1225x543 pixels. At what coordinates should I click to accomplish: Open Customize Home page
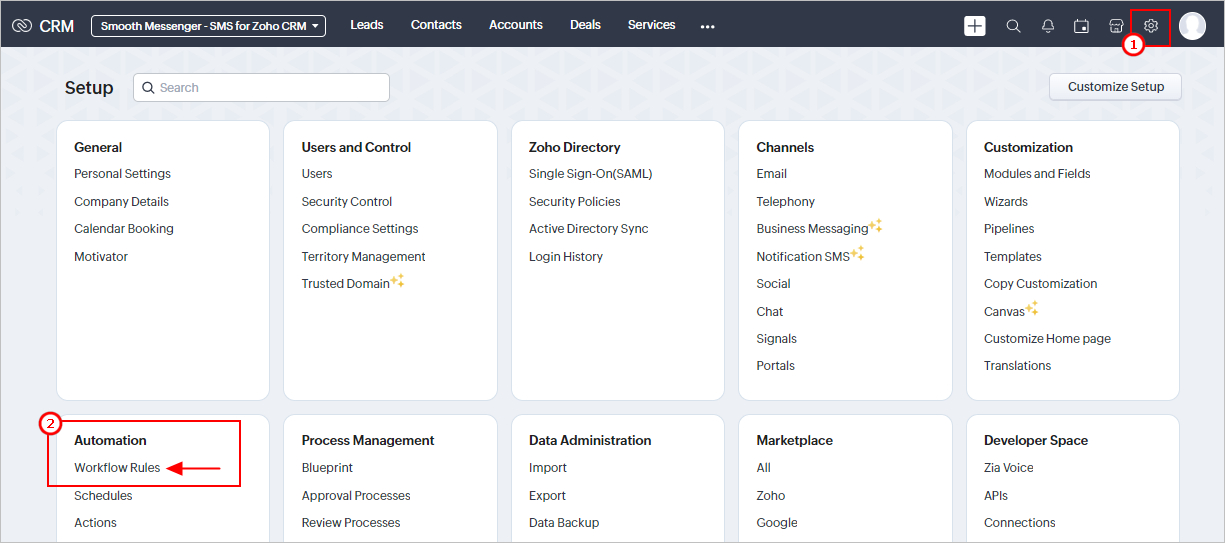coord(1047,339)
